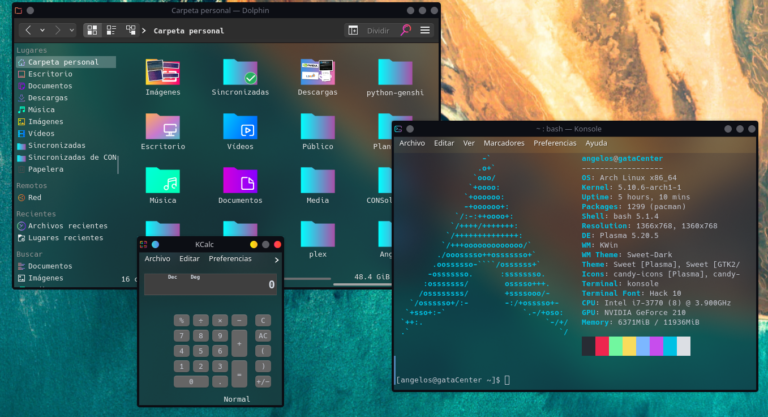
Task: Open Dolphin back history dropdown arrow
Action: pyautogui.click(x=43, y=30)
